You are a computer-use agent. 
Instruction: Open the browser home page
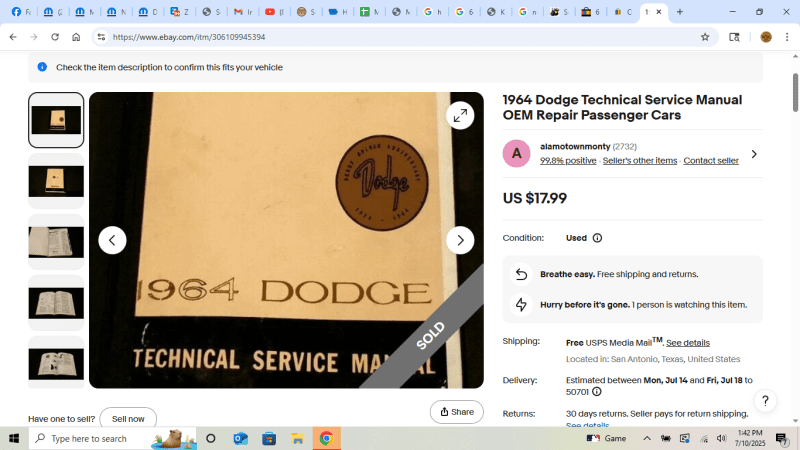coord(76,37)
